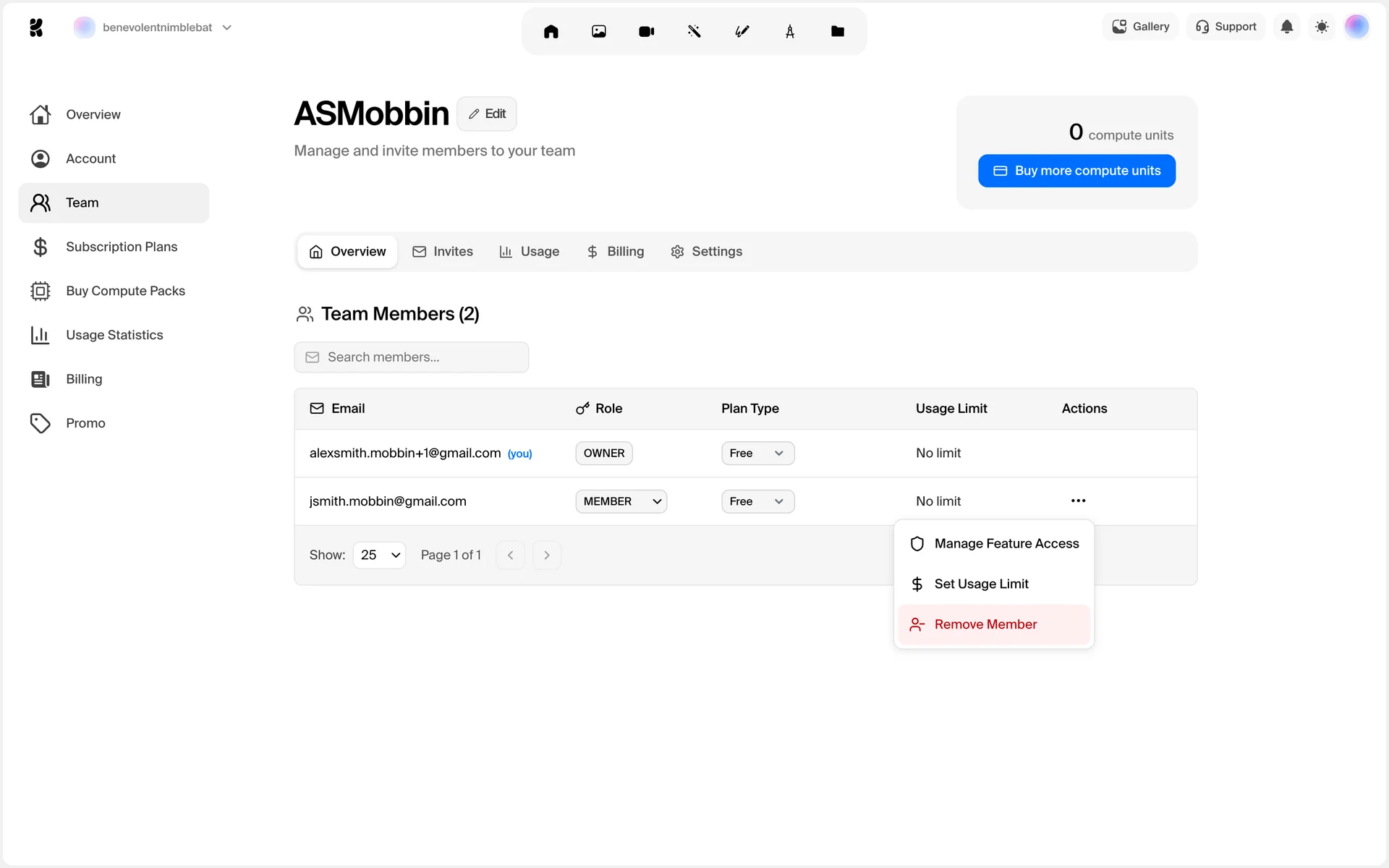Change the Show 25 per-page dropdown
The height and width of the screenshot is (868, 1389).
tap(379, 555)
